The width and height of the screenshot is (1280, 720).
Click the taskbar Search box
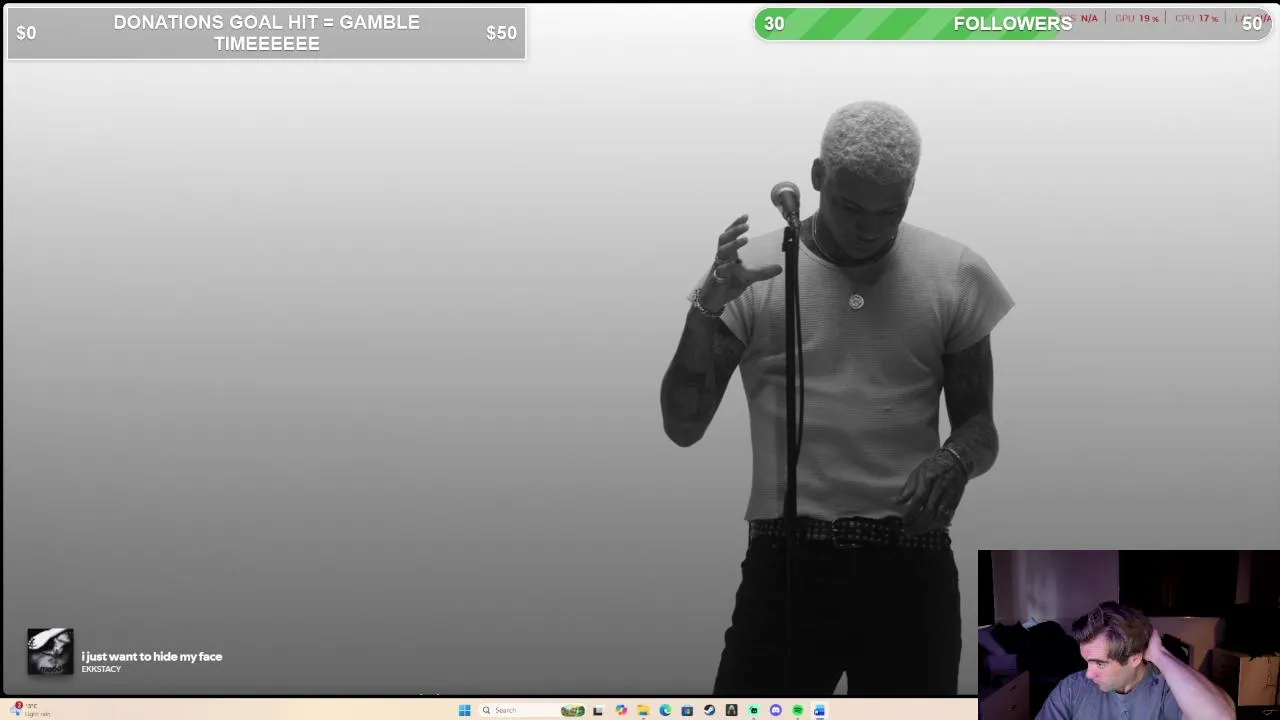[x=532, y=710]
